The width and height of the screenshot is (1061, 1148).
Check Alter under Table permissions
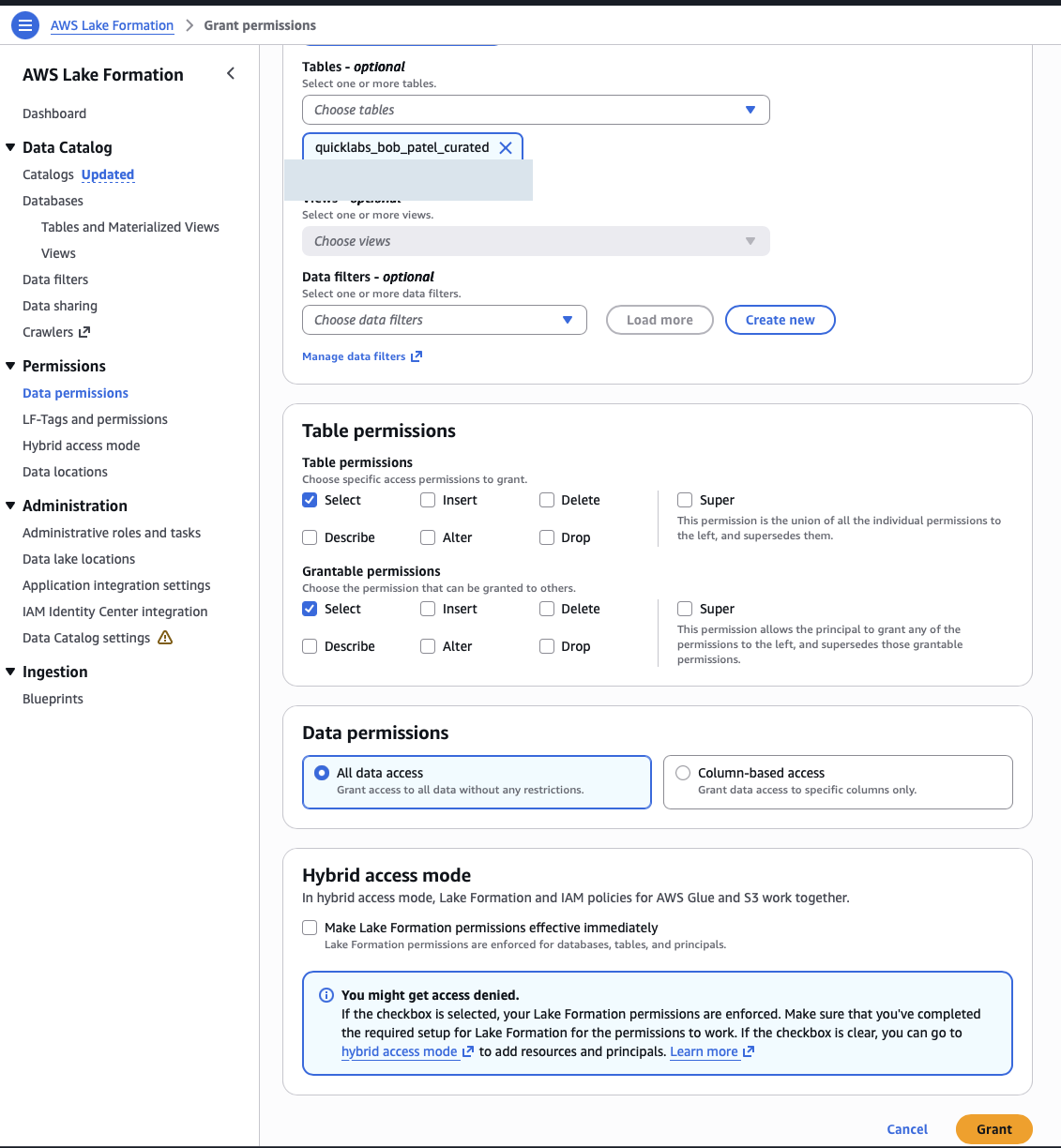(428, 537)
